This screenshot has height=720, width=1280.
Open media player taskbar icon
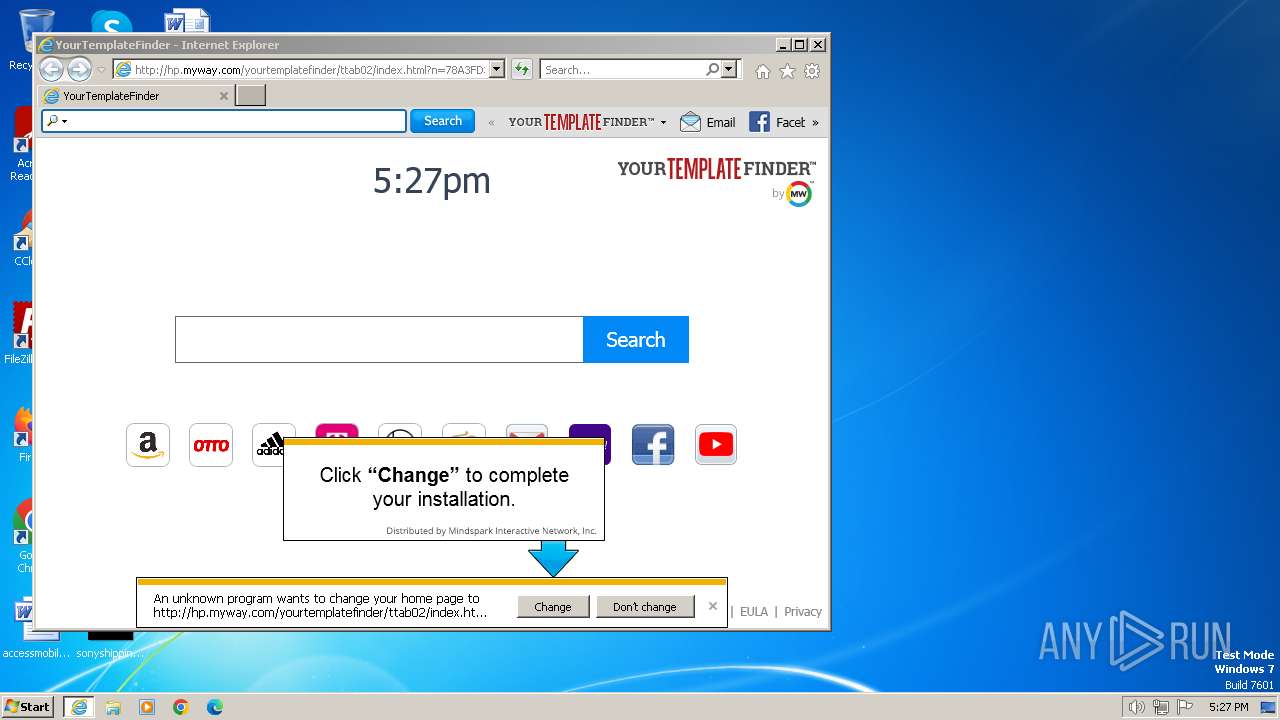147,707
